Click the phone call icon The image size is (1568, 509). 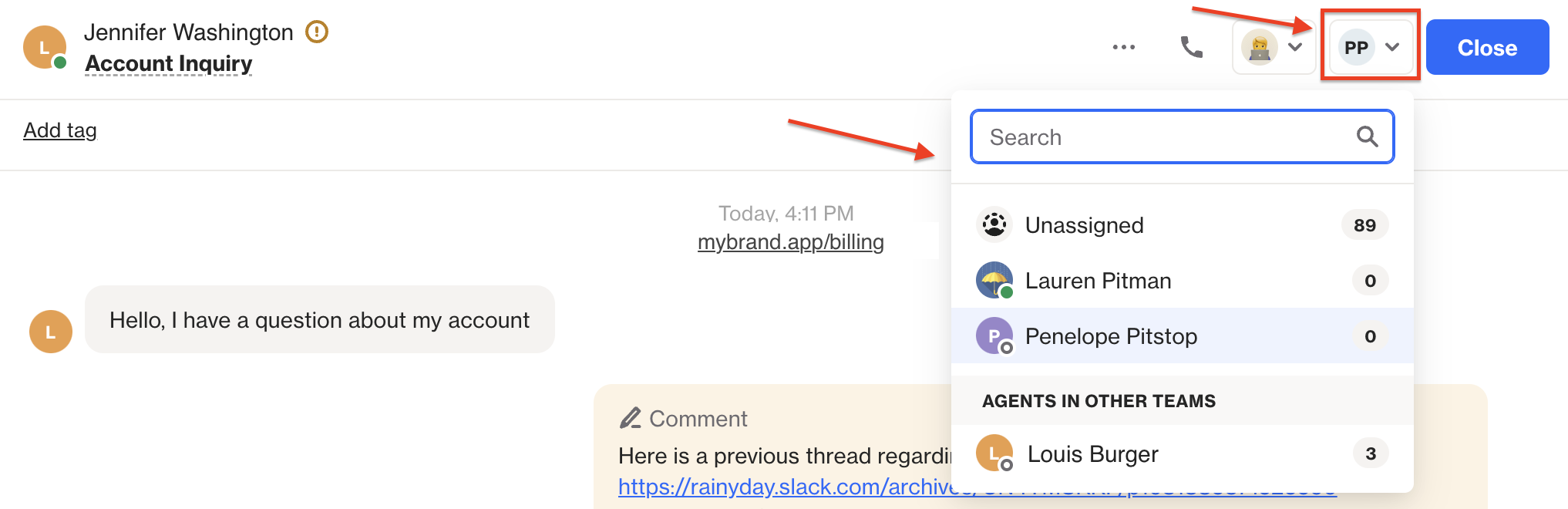click(x=1191, y=47)
